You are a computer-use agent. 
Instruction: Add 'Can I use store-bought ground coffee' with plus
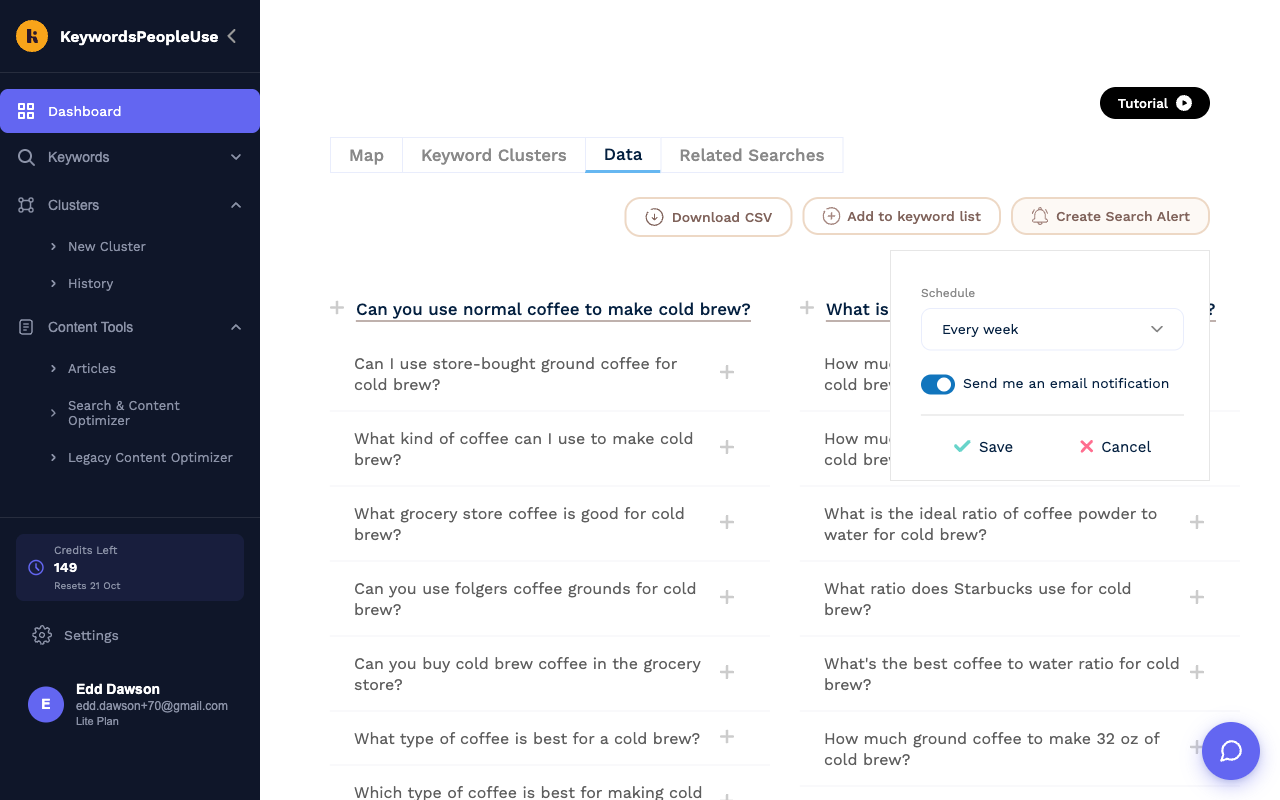coord(727,372)
